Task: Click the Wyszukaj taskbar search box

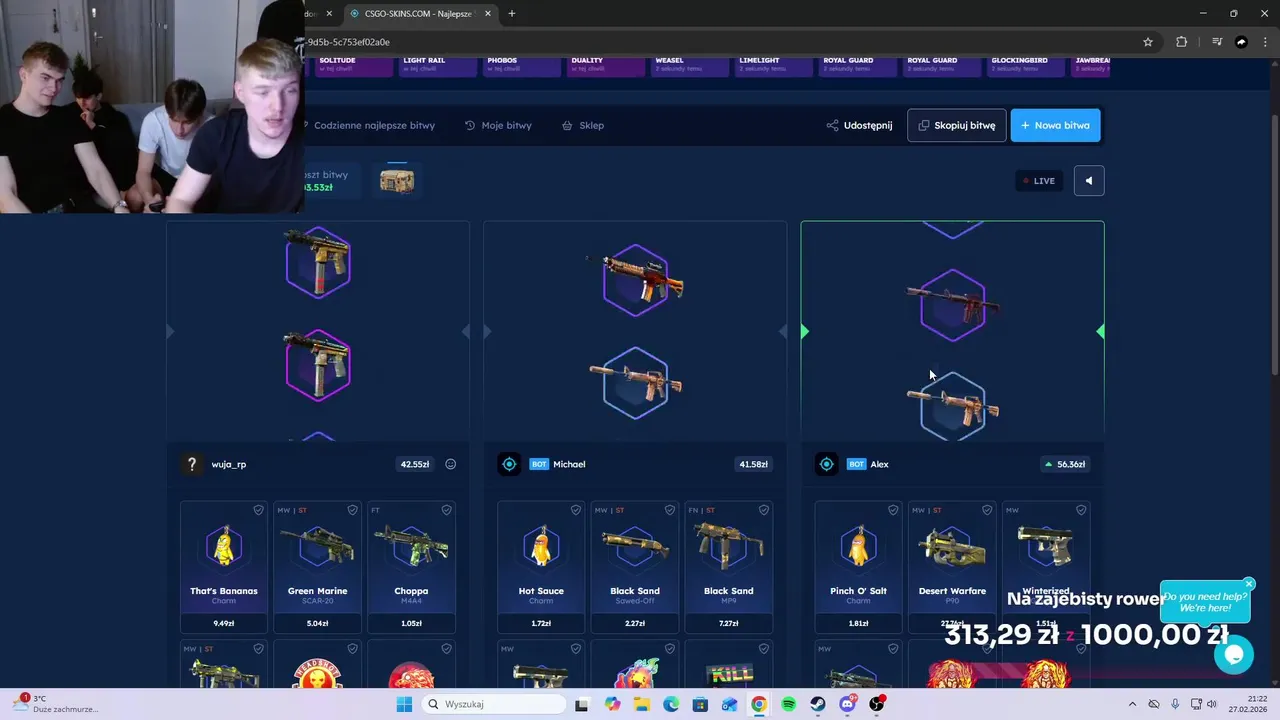Action: point(493,704)
